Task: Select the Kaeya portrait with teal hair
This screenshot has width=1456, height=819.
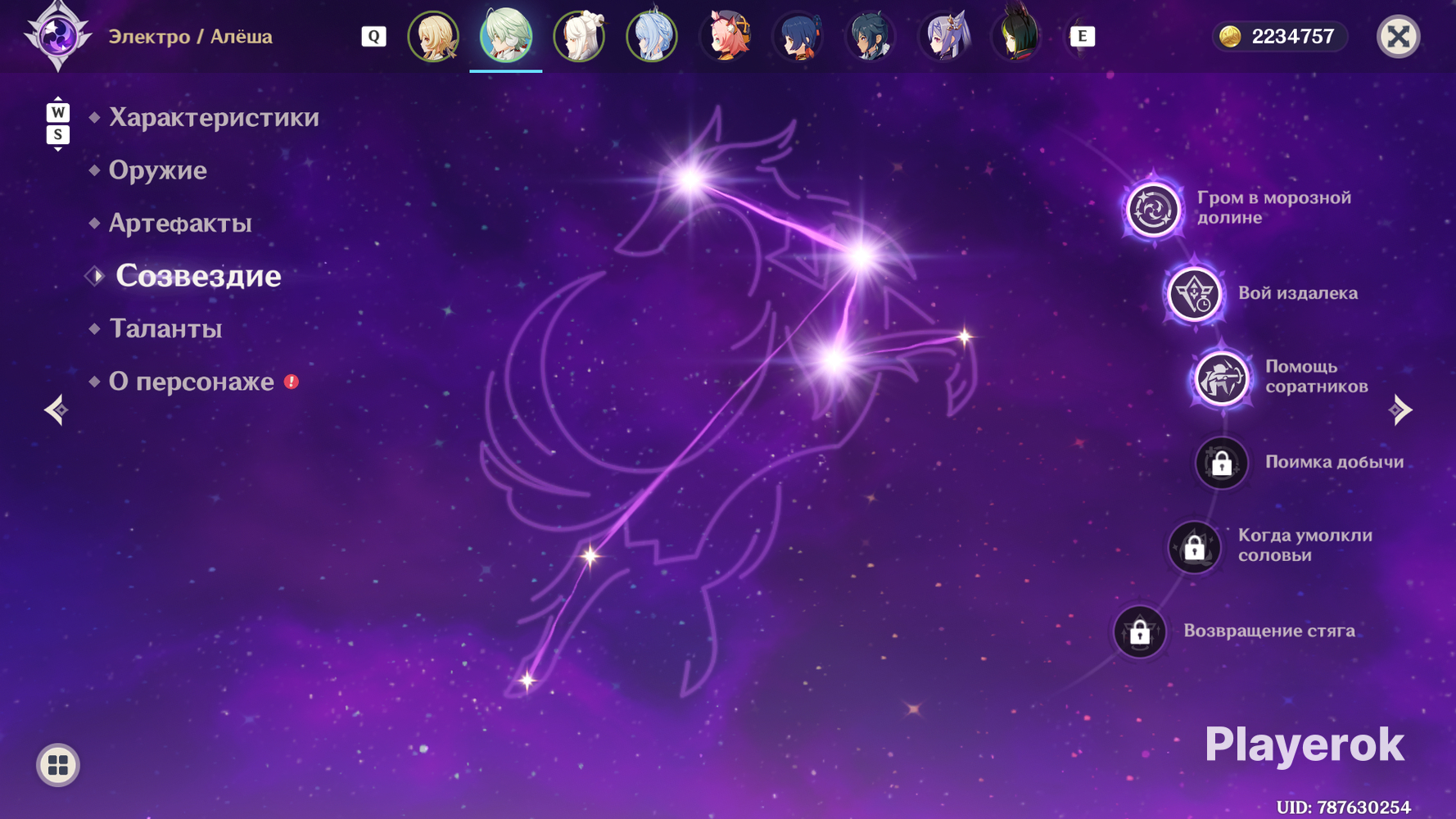Action: (x=870, y=36)
